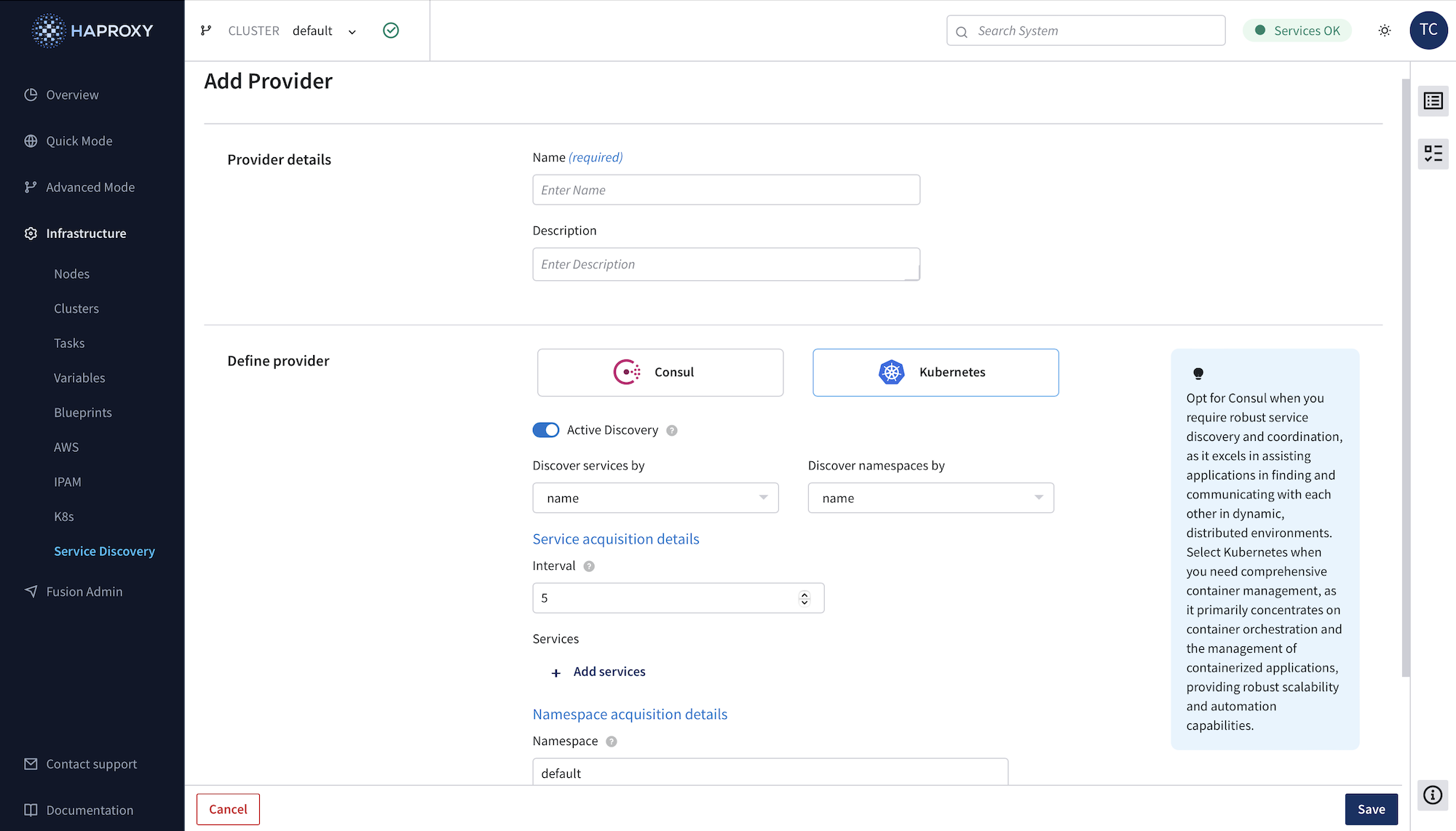This screenshot has height=831, width=1456.
Task: Open the list panel icon on right rail
Action: pyautogui.click(x=1433, y=100)
